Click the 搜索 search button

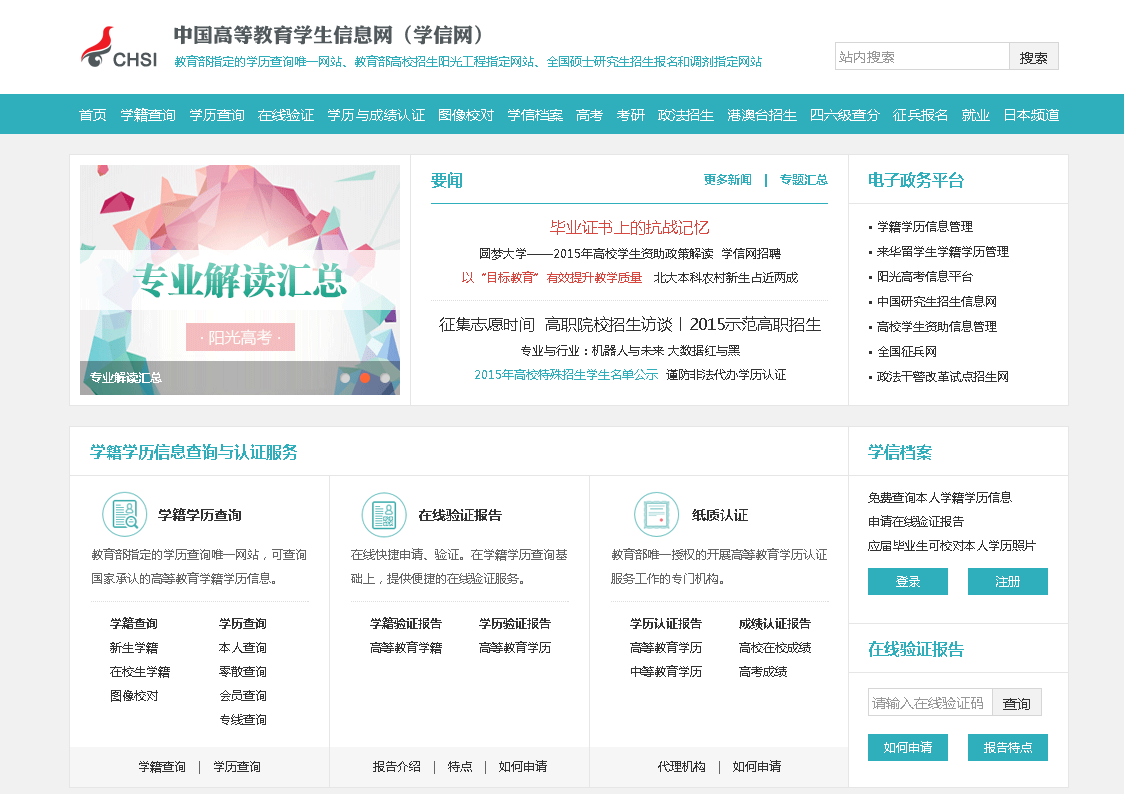click(x=1033, y=57)
